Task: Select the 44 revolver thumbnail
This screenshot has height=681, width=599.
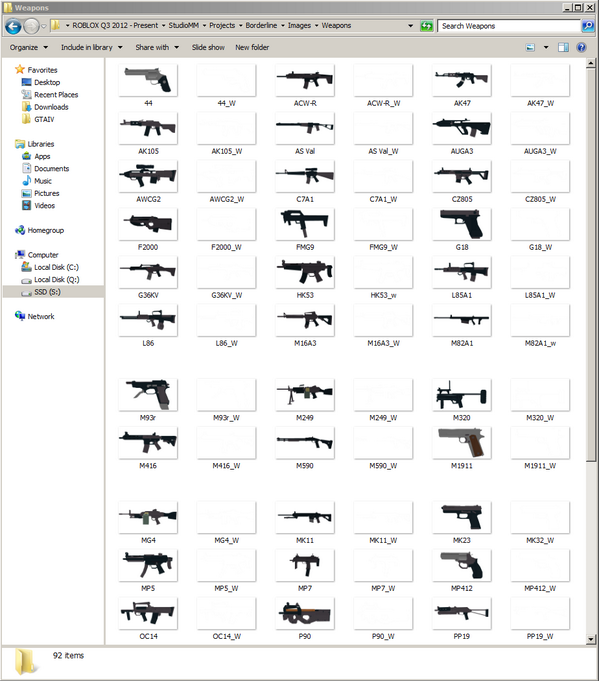Action: 148,80
